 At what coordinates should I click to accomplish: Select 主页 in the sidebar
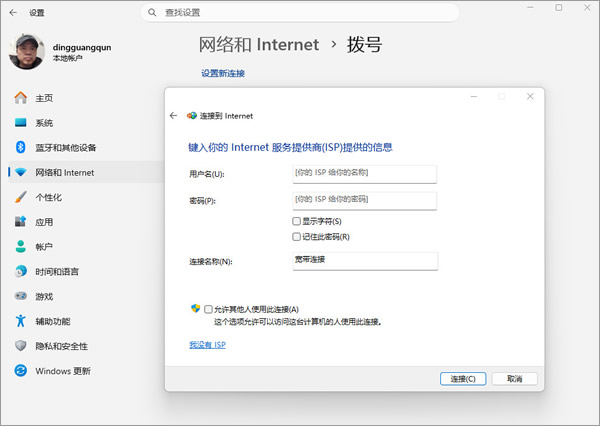44,98
